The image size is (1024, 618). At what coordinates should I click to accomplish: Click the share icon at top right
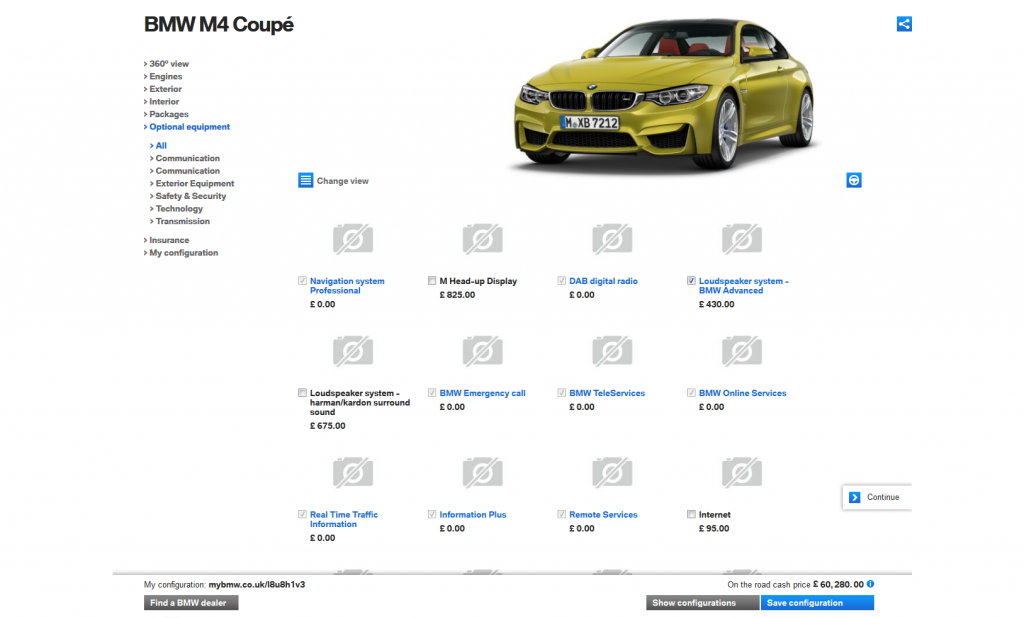click(x=904, y=24)
